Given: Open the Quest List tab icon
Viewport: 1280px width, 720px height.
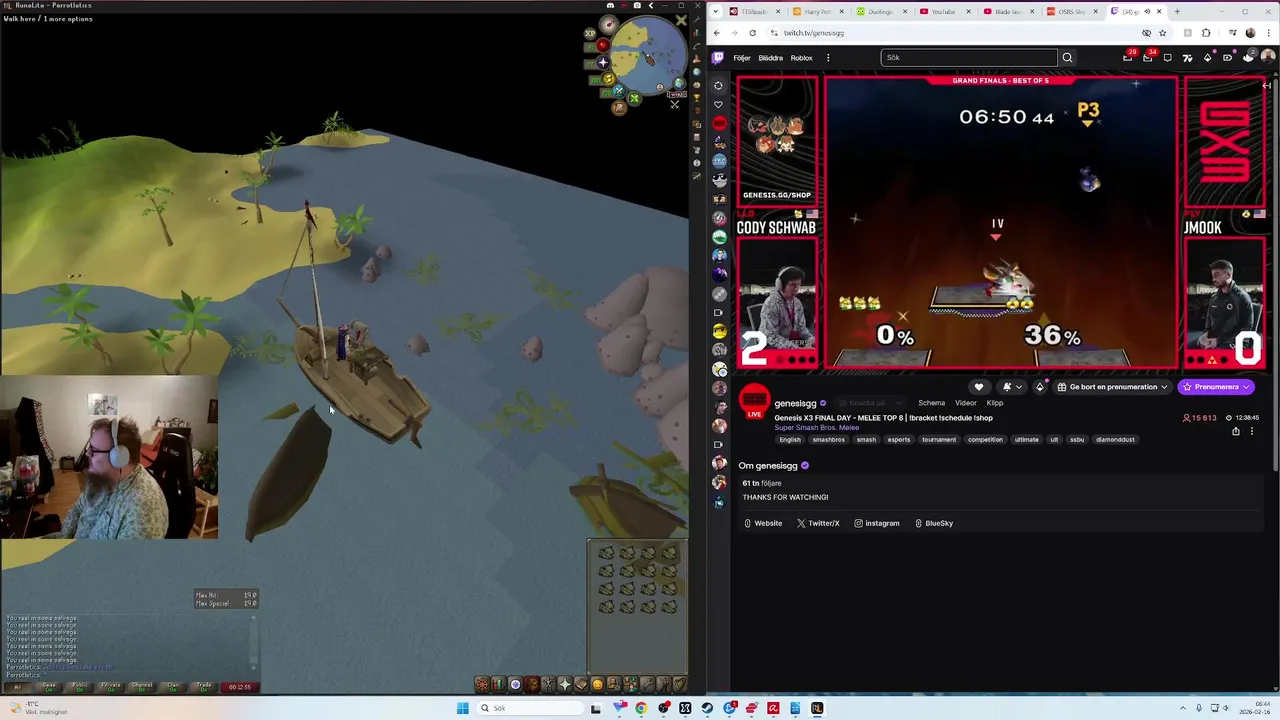Looking at the screenshot, I should click(515, 685).
